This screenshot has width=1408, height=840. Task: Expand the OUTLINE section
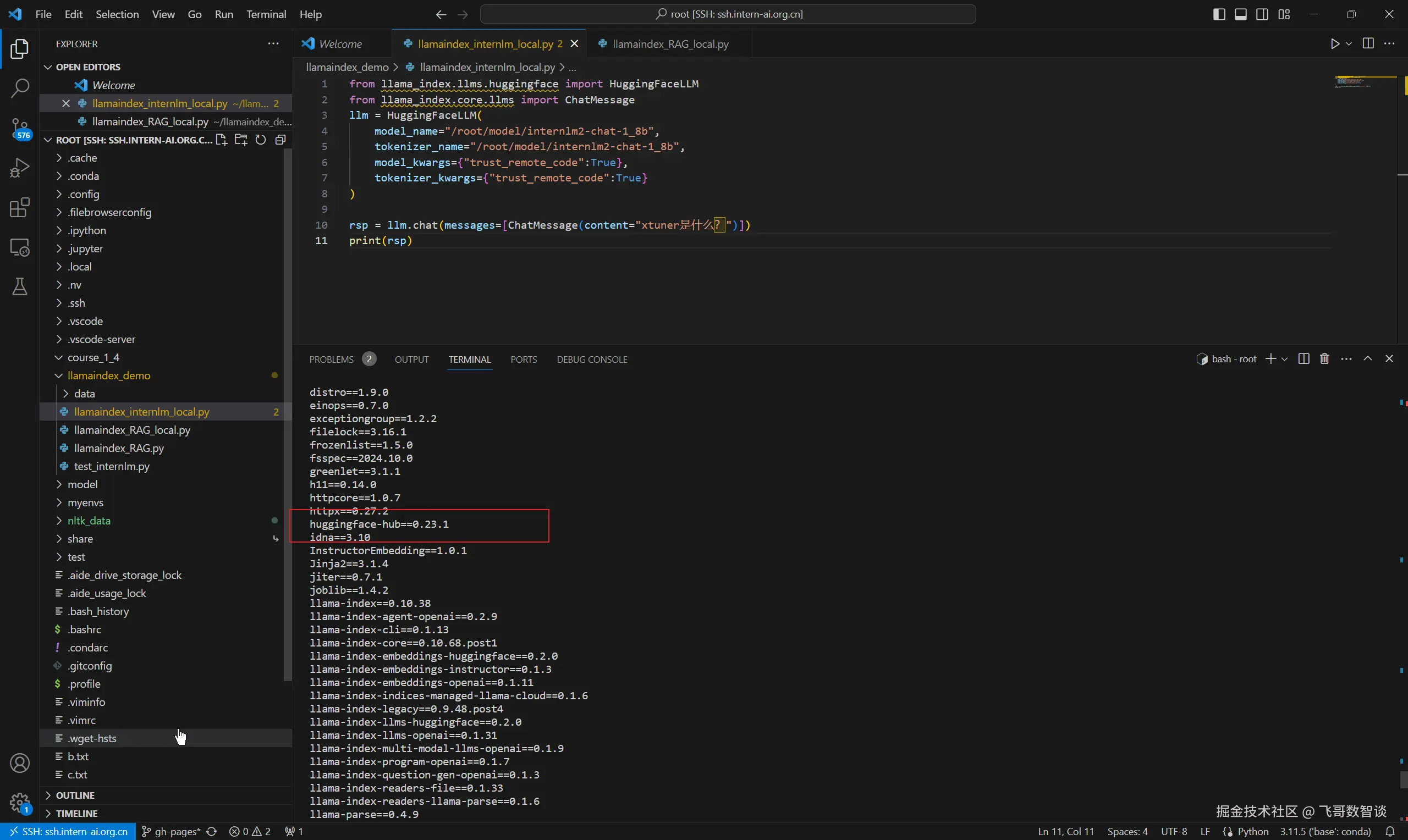[x=75, y=795]
